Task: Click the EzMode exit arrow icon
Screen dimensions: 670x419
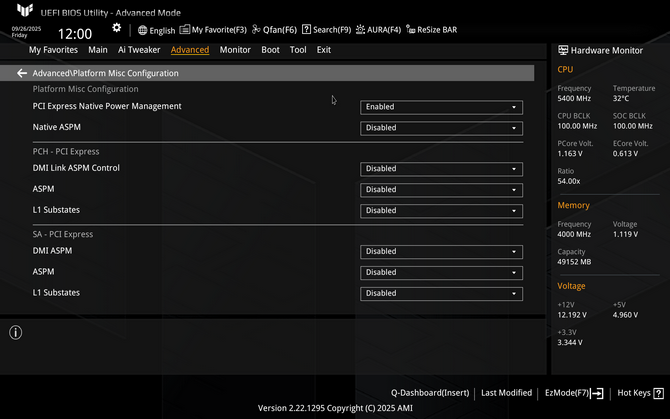Action: 597,393
